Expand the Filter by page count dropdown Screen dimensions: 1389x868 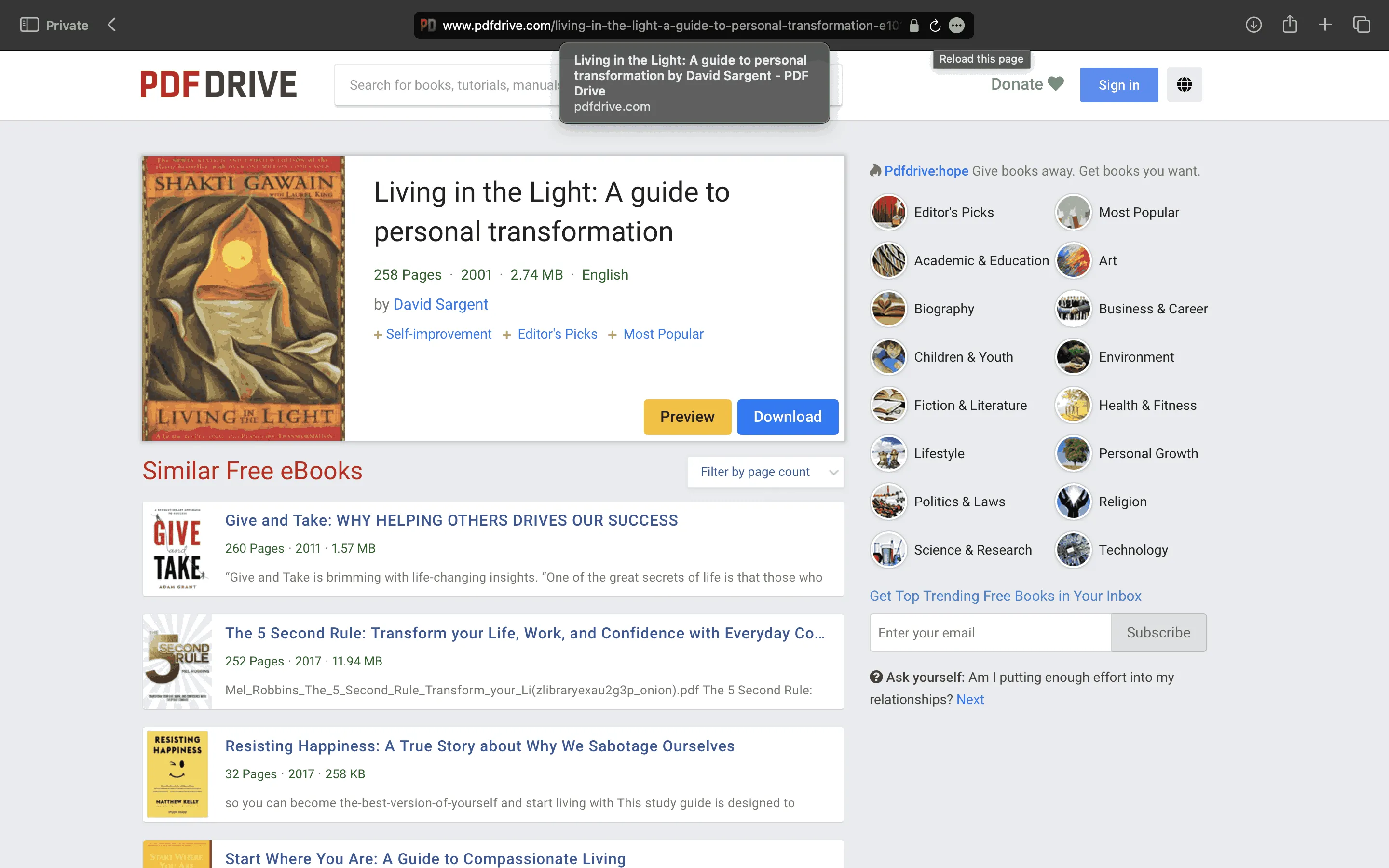tap(765, 470)
